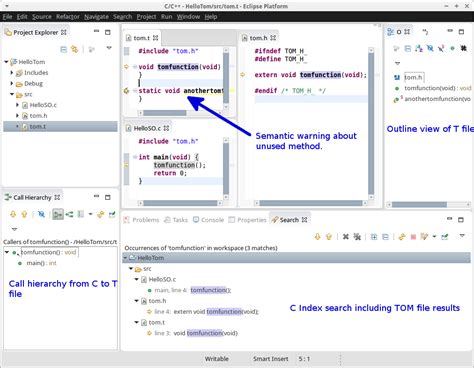474x368 pixels.
Task: Pin the Call Hierarchy view
Action: pos(112,214)
